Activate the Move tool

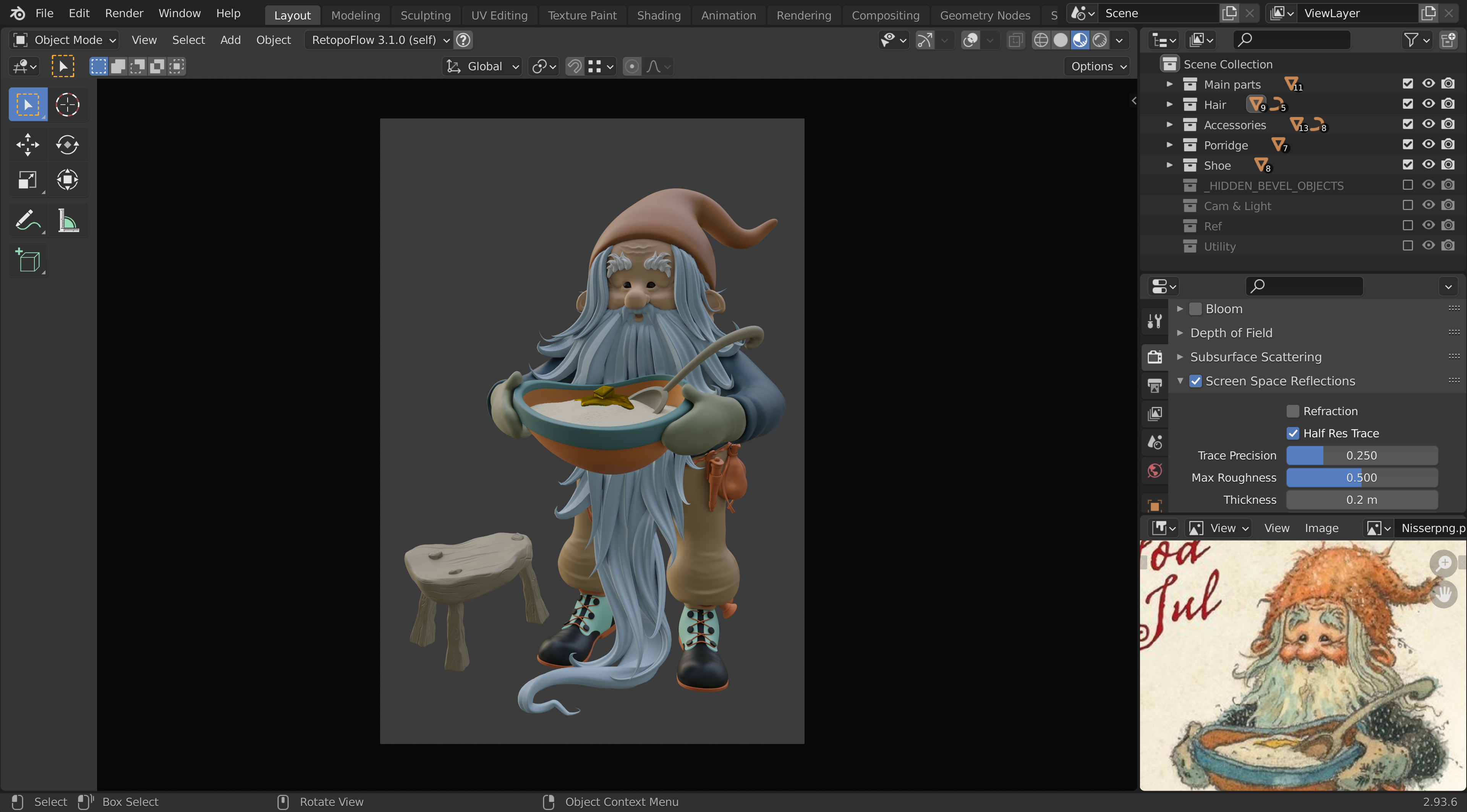[x=28, y=145]
